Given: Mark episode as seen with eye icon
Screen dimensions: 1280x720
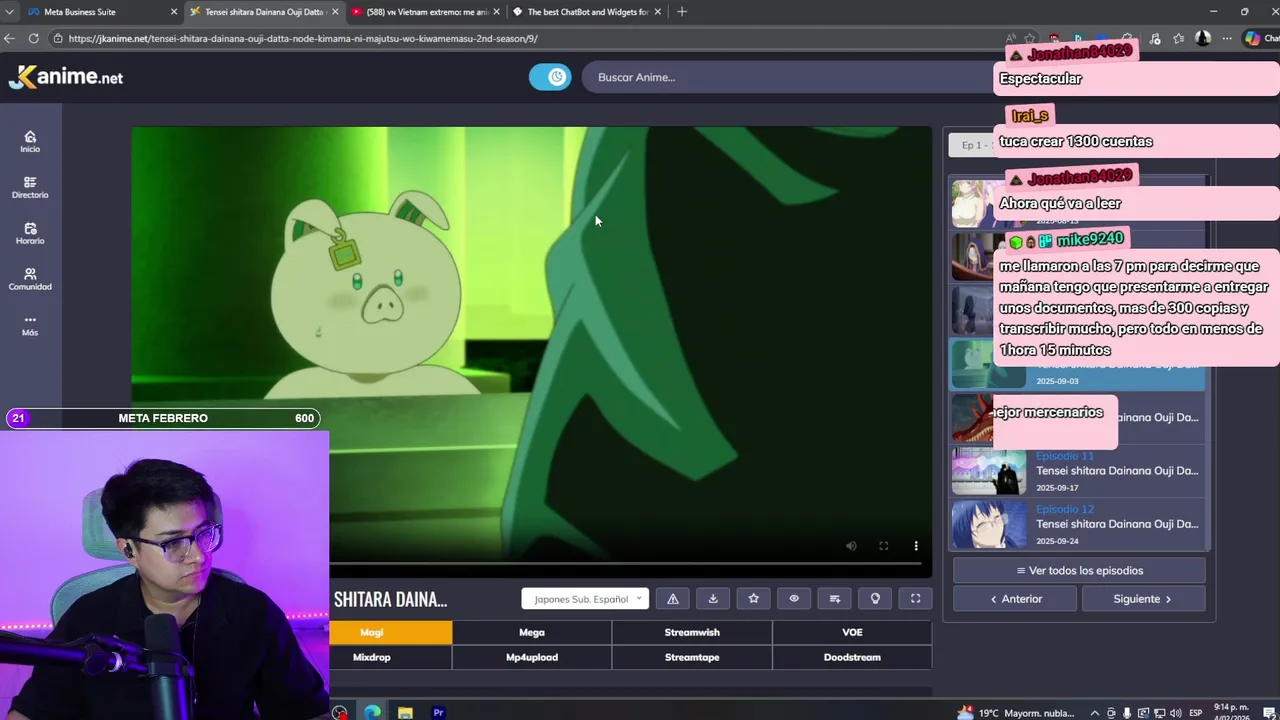Looking at the screenshot, I should coord(794,599).
